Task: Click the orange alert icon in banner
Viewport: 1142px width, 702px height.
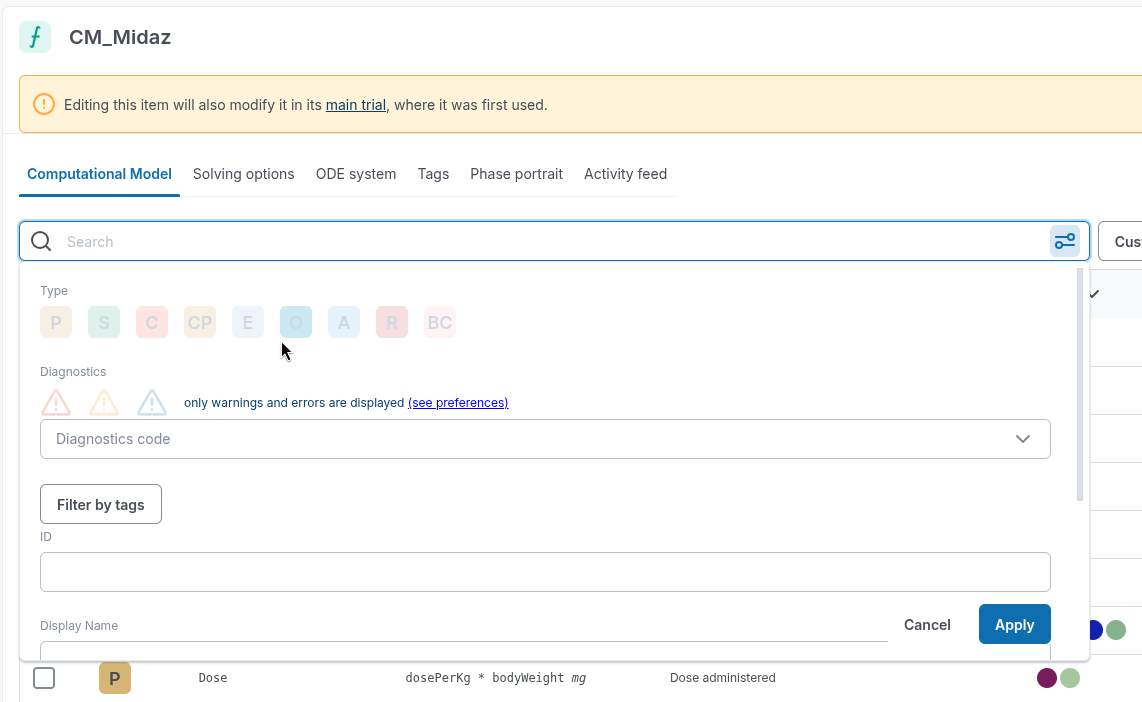Action: tap(44, 104)
